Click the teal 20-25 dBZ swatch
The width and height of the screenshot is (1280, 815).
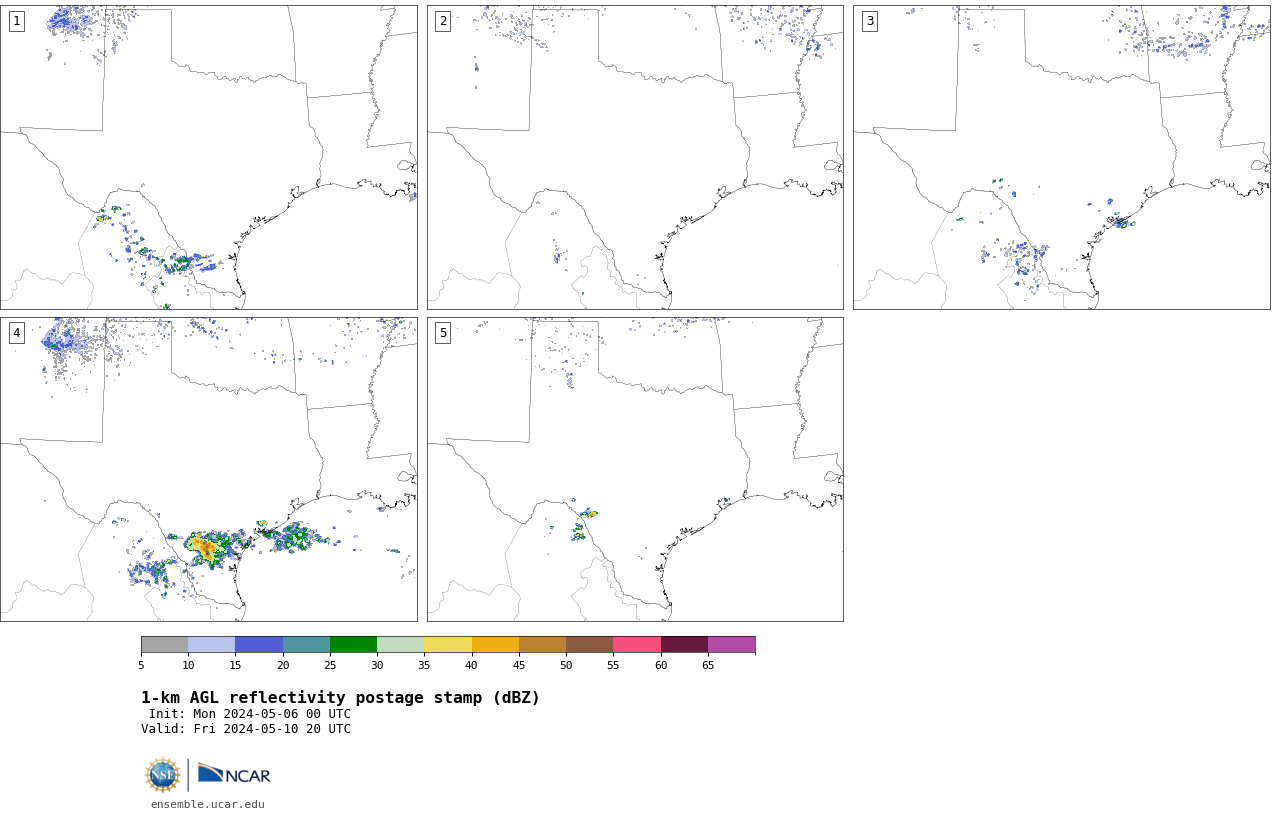click(306, 644)
